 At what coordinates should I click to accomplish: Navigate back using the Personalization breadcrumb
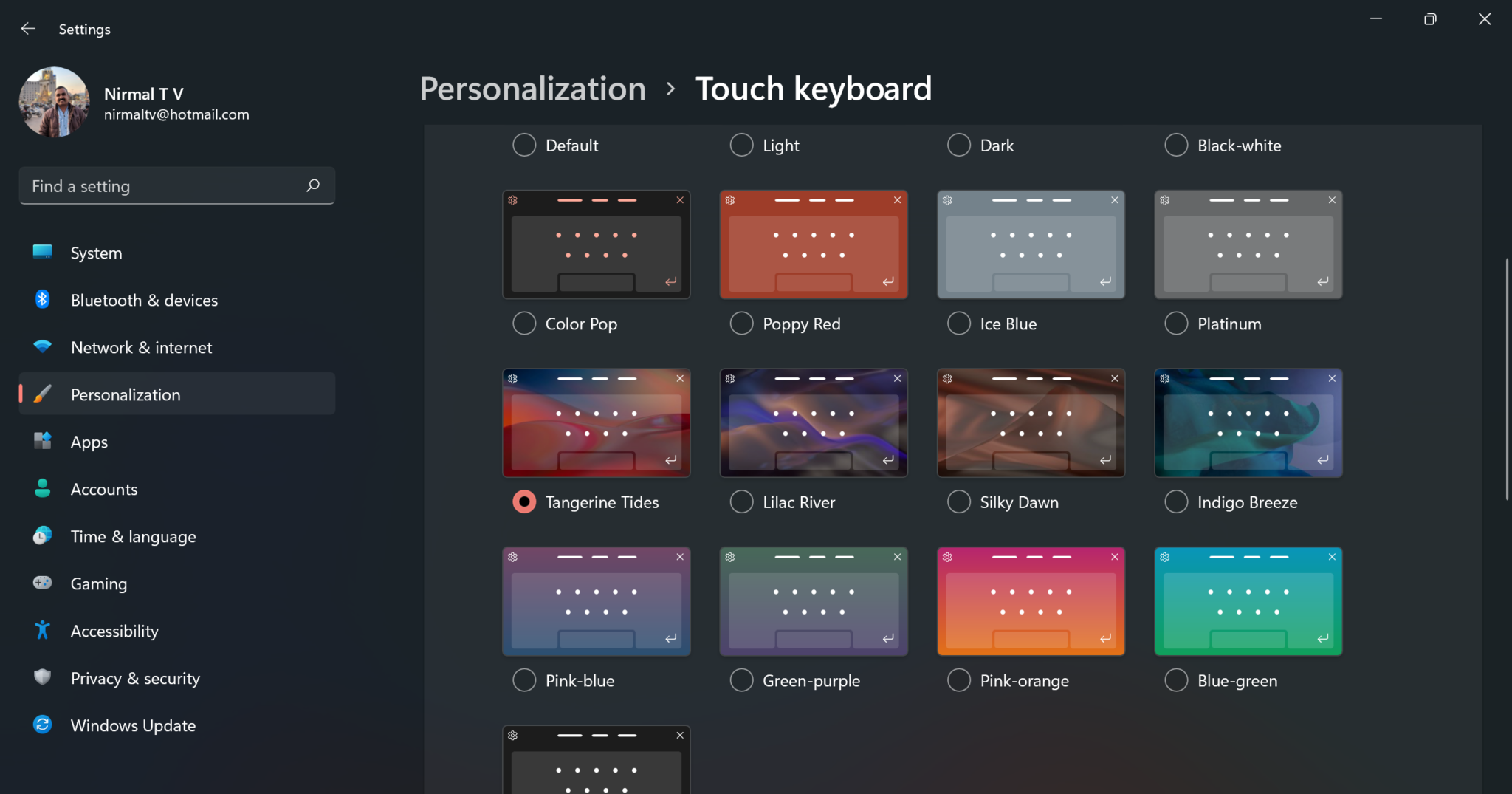[532, 88]
